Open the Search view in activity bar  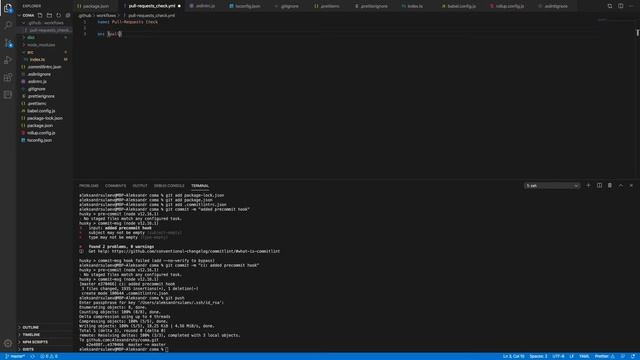pyautogui.click(x=8, y=25)
